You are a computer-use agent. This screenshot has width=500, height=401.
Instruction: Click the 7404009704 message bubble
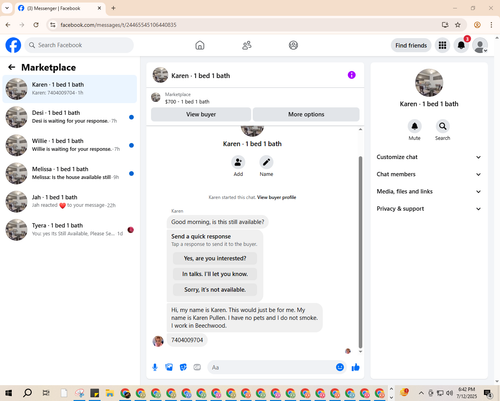(x=187, y=340)
